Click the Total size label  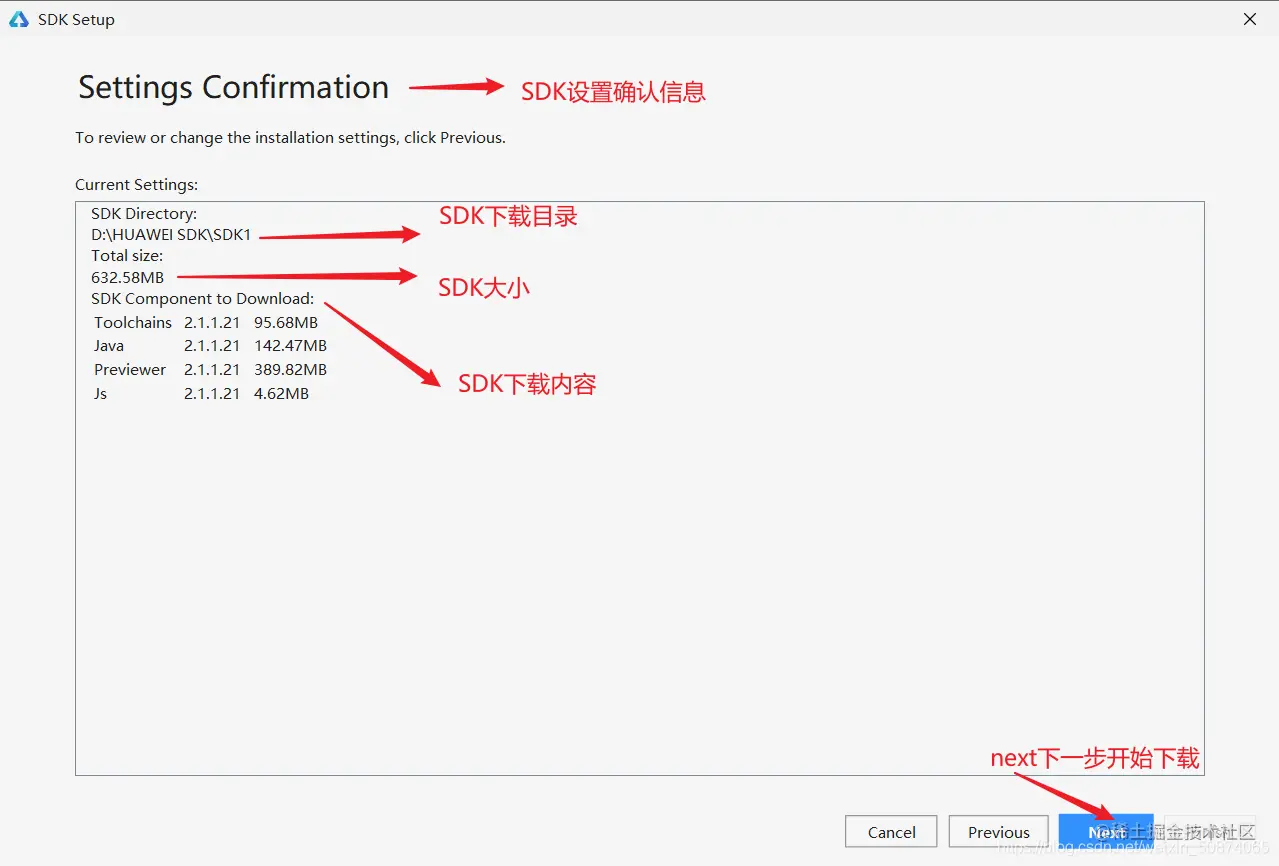tap(127, 256)
